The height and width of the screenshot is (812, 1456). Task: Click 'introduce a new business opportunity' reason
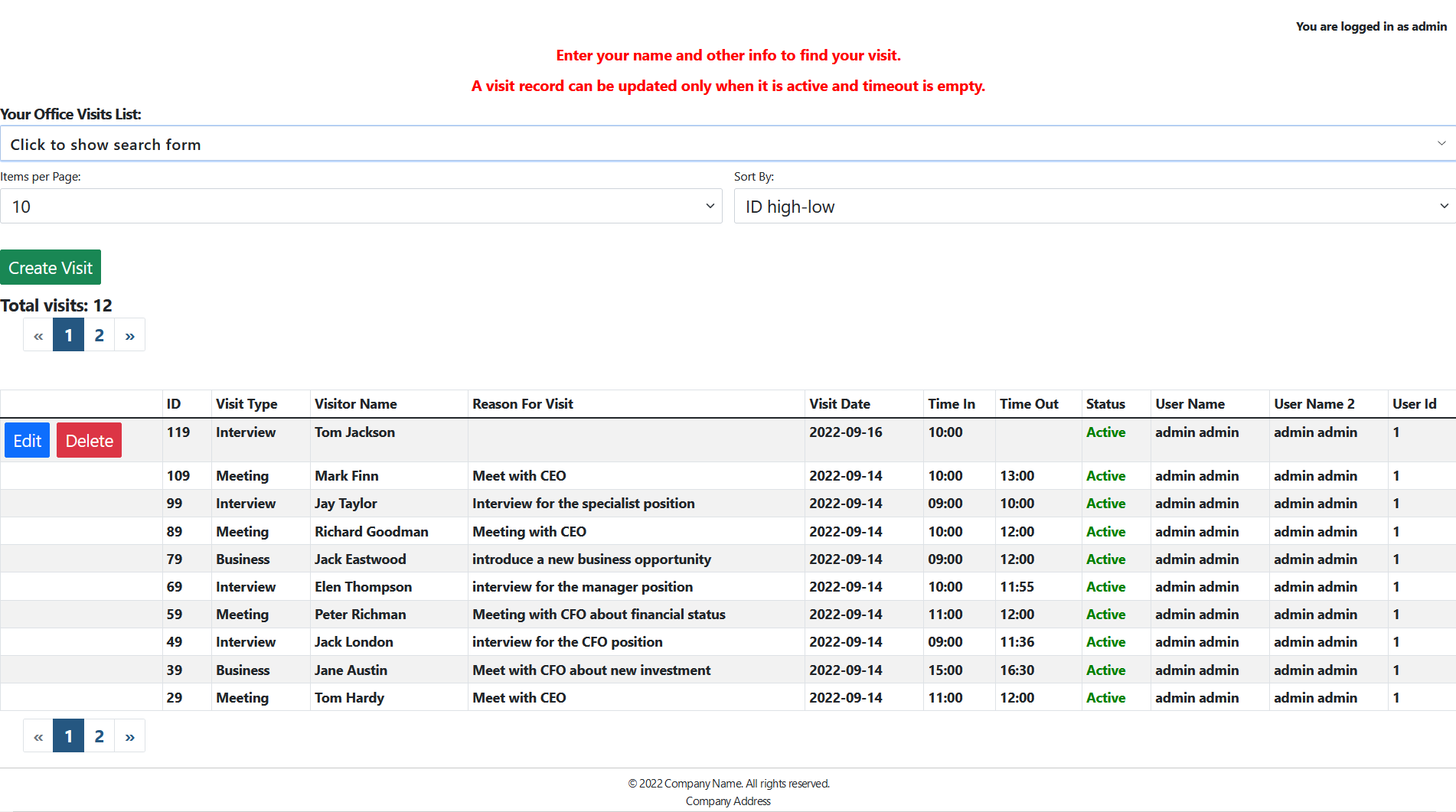pos(592,559)
